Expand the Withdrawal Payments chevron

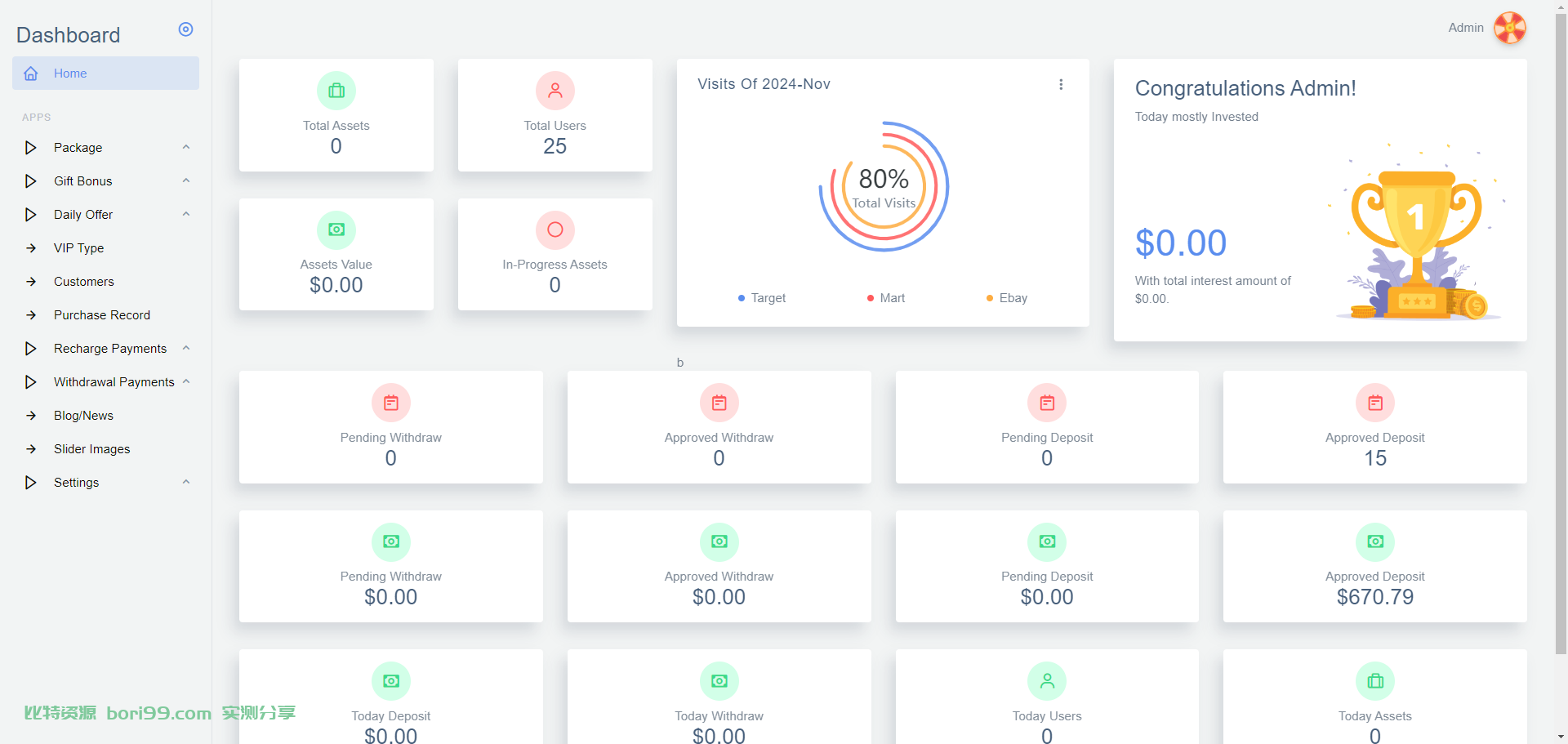pyautogui.click(x=186, y=382)
